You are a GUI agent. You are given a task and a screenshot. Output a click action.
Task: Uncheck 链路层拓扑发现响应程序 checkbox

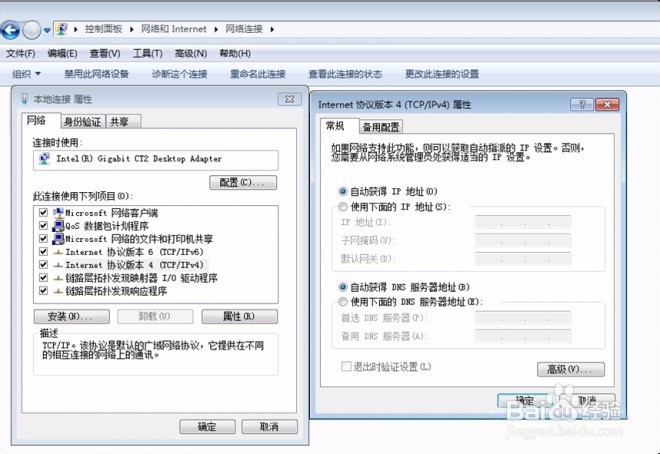43,291
